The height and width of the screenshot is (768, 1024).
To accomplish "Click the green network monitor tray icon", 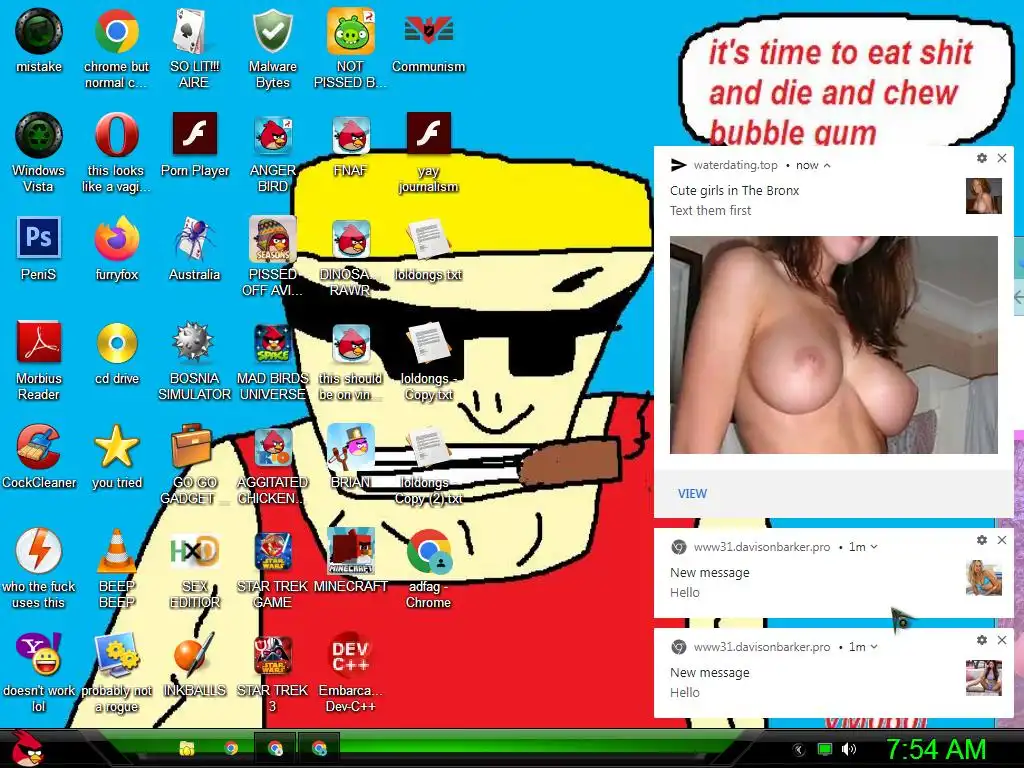I will 825,750.
